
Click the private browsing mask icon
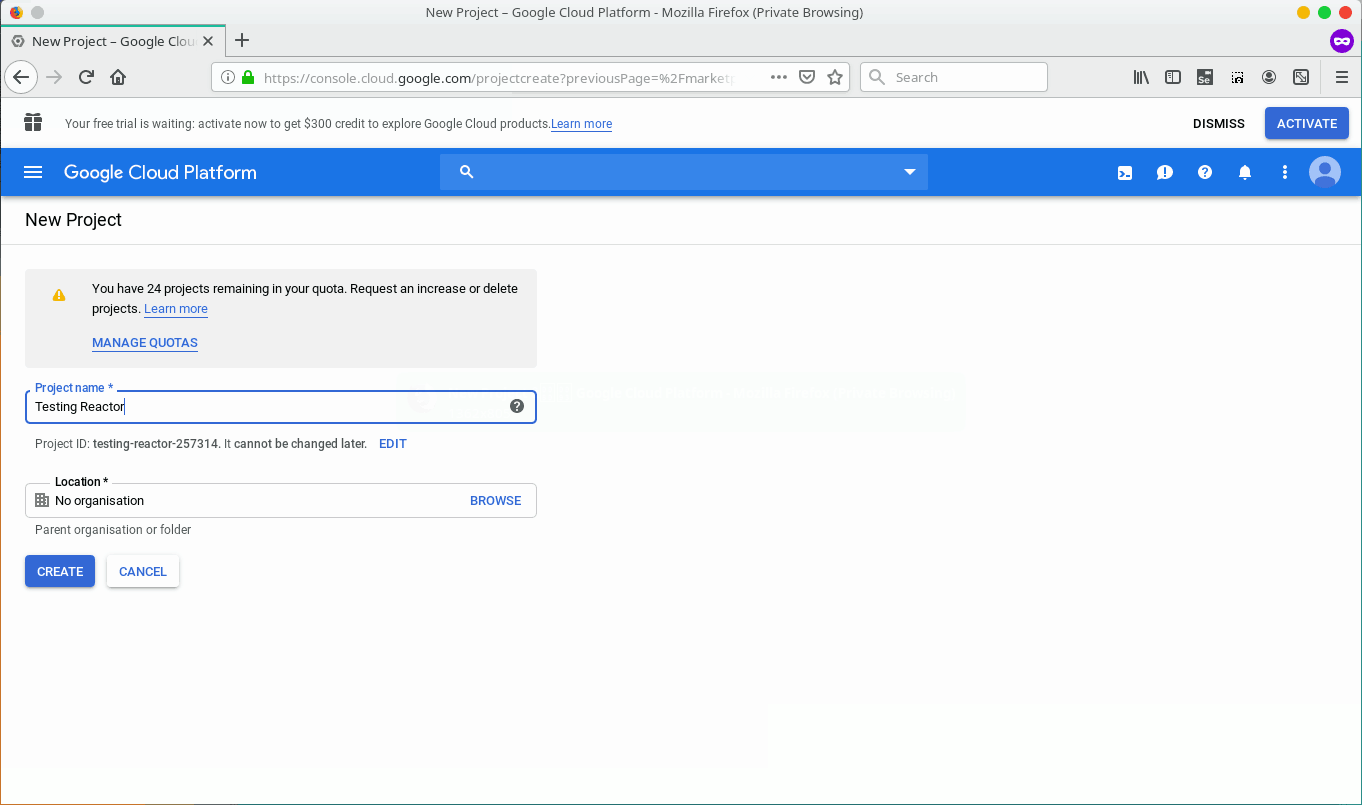coord(1341,41)
